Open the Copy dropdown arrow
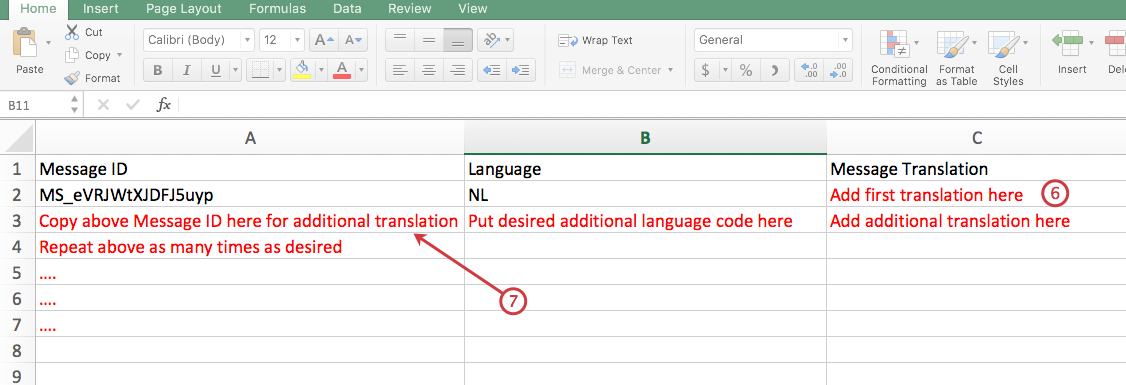The width and height of the screenshot is (1126, 385). (119, 55)
